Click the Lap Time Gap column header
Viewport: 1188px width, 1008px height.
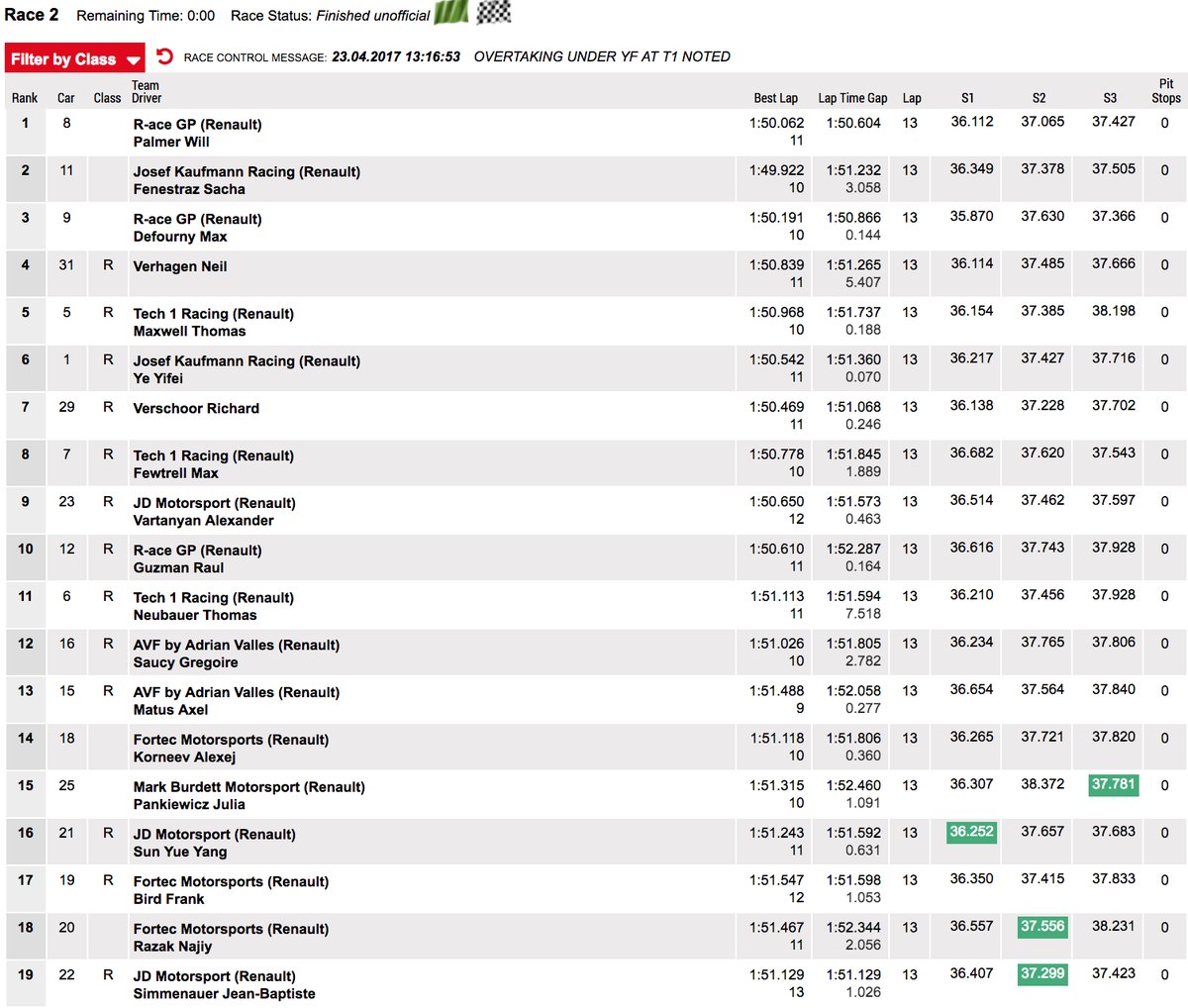coord(852,98)
